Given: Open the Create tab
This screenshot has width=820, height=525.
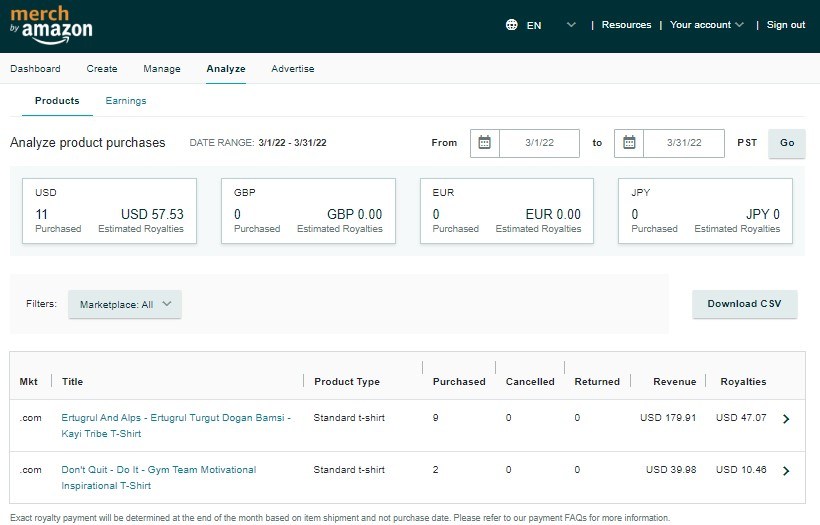Looking at the screenshot, I should point(102,69).
